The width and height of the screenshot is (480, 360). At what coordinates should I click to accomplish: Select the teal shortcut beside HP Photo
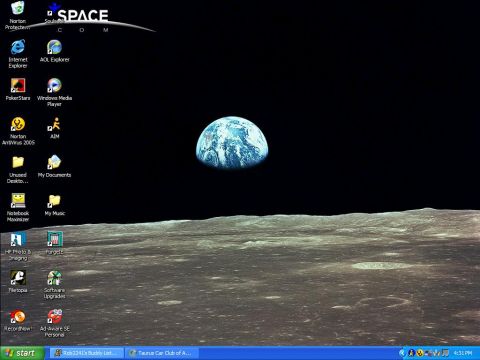pos(54,239)
